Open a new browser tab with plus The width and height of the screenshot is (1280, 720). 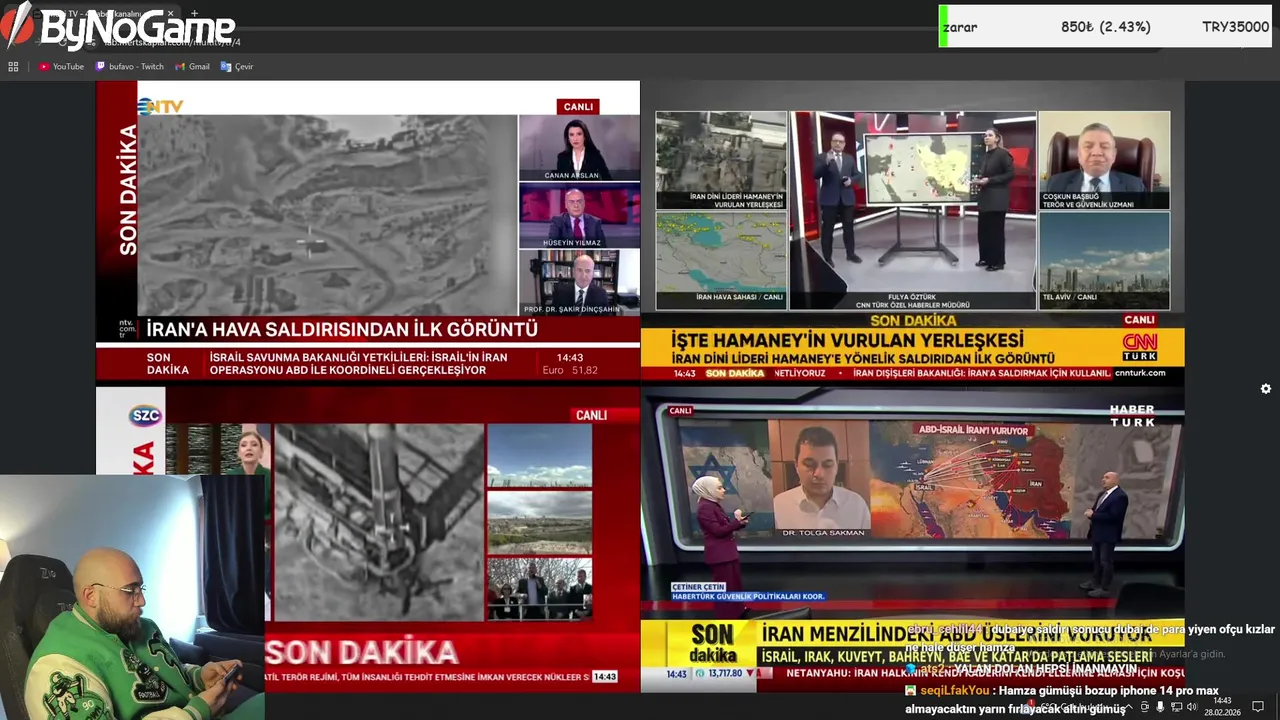(x=194, y=14)
